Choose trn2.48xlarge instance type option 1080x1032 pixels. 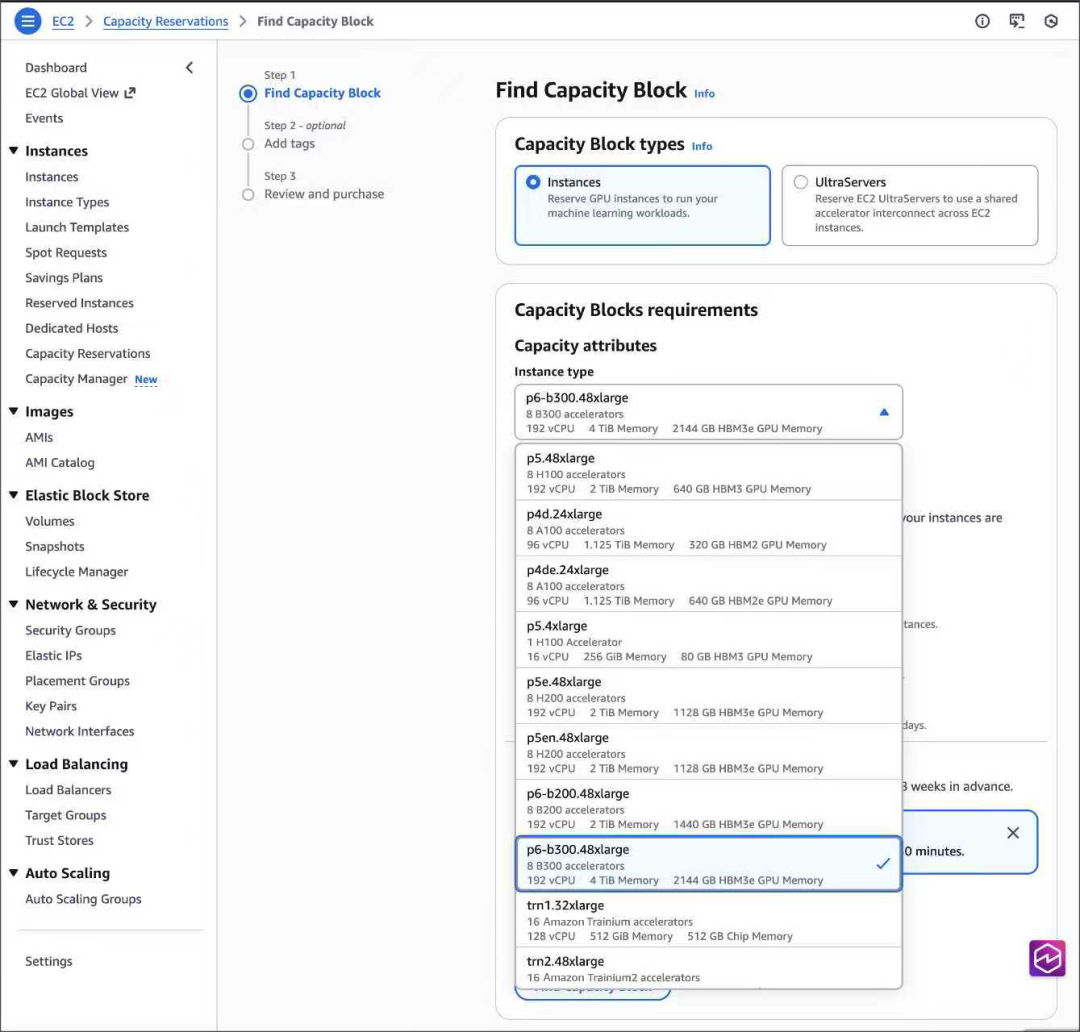point(708,969)
